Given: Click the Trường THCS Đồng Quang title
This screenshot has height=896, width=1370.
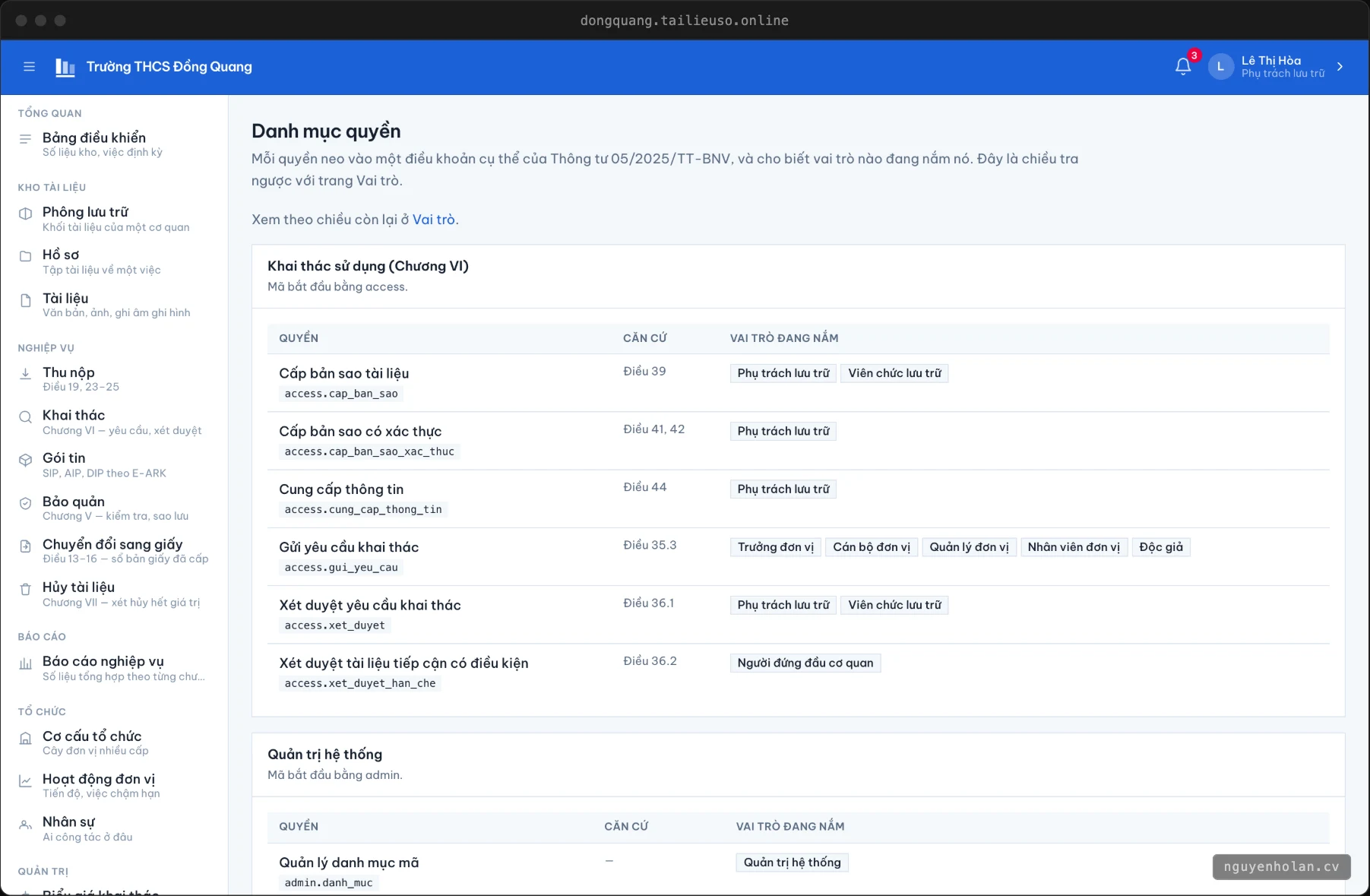Looking at the screenshot, I should point(169,67).
